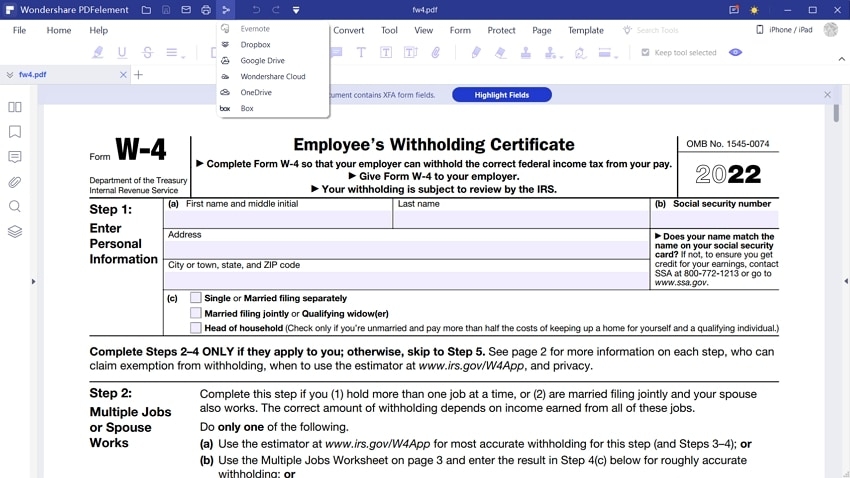This screenshot has height=478, width=850.
Task: Select the underline annotation tool
Action: tap(122, 53)
